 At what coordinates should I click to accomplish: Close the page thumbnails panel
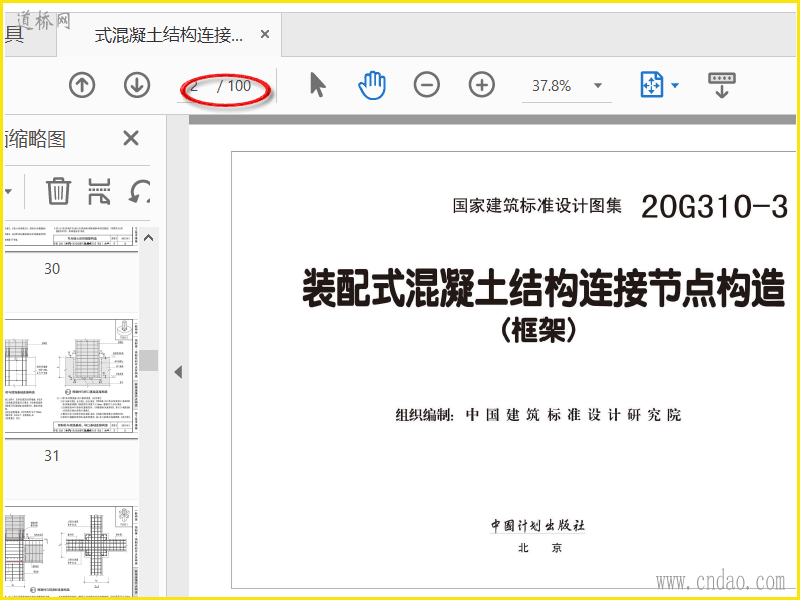point(131,138)
